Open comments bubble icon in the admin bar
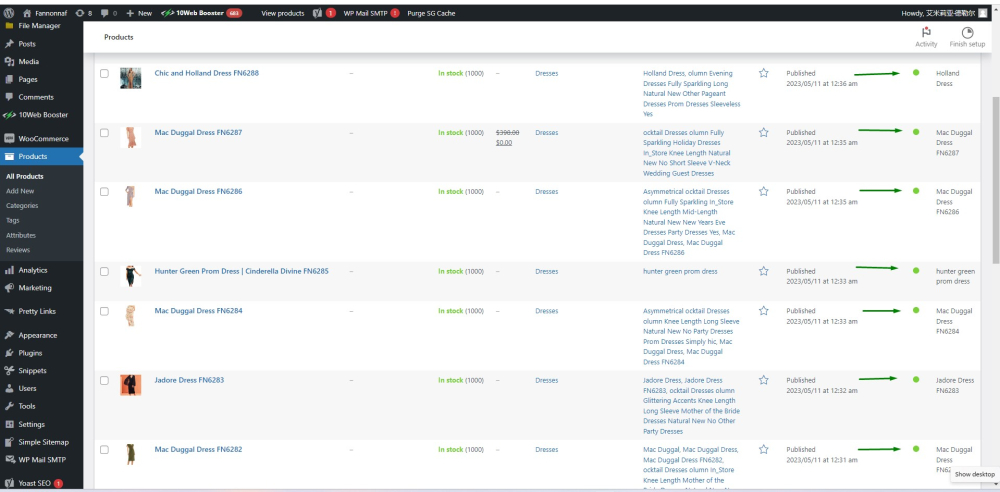The image size is (1000, 492). 105,13
